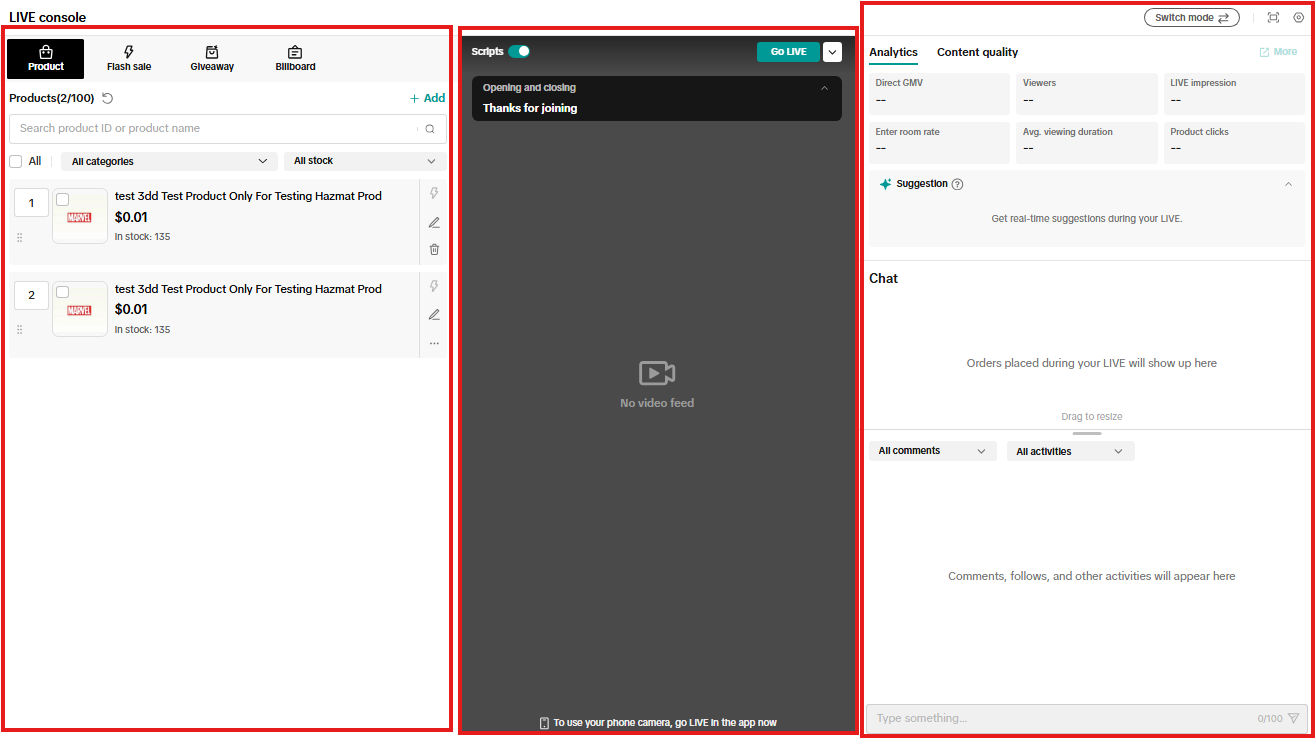Click the refresh icon beside Products count
The image size is (1316, 739).
[x=108, y=98]
